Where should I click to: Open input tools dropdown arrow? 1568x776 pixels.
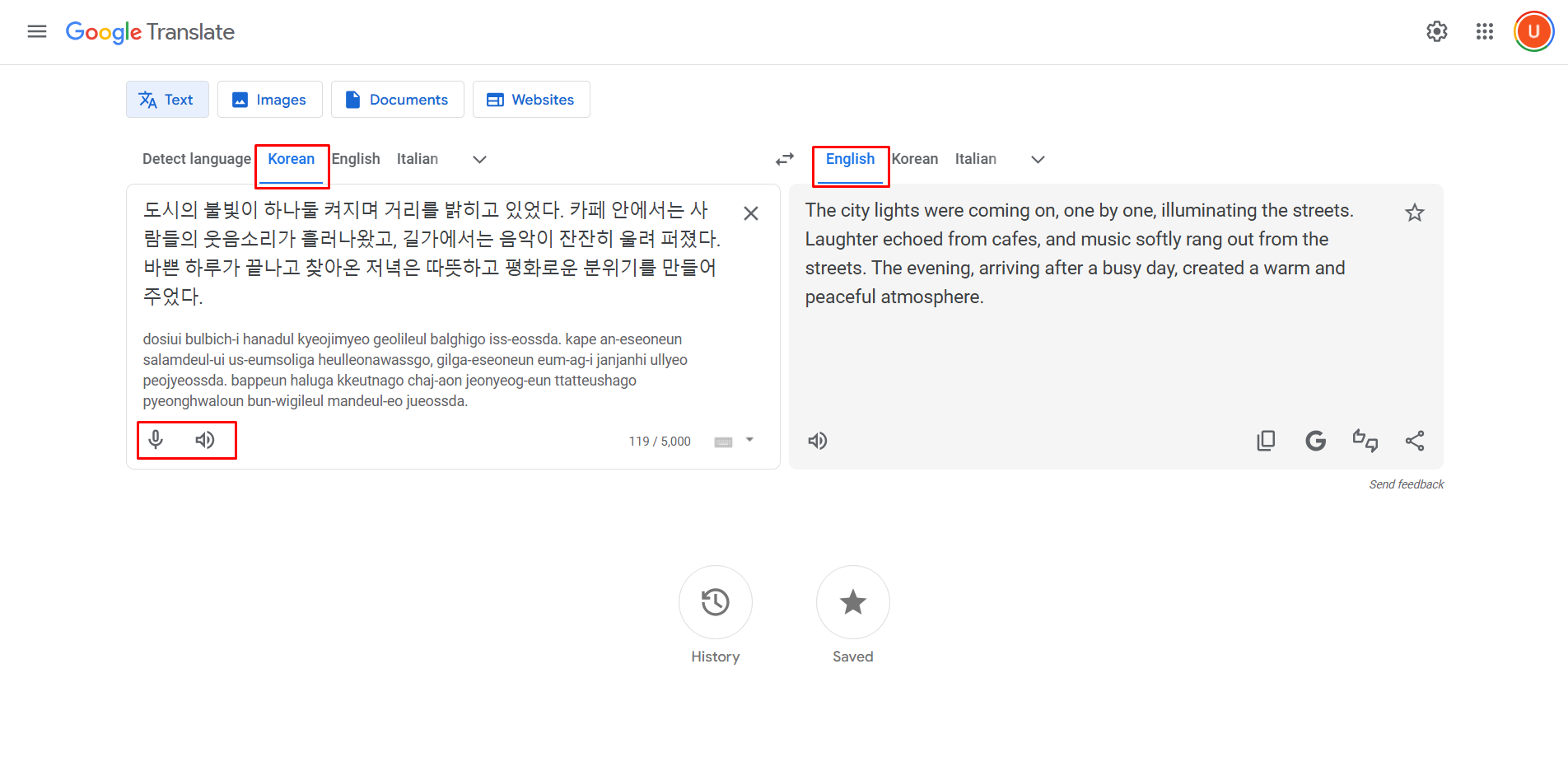coord(749,440)
